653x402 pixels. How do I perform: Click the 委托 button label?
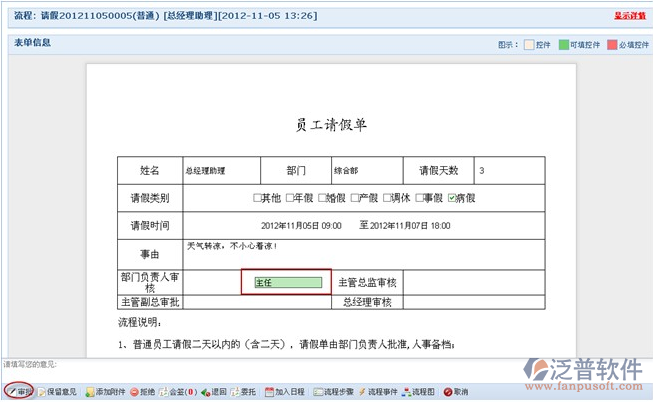(x=248, y=392)
